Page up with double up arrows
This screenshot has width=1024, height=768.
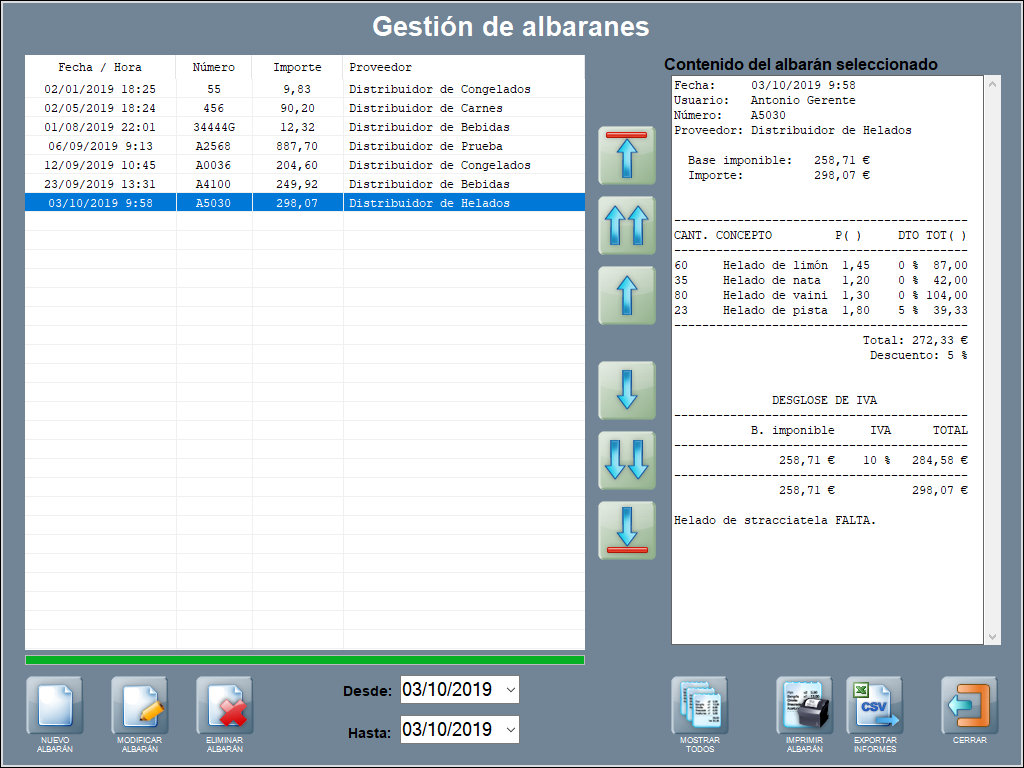627,225
